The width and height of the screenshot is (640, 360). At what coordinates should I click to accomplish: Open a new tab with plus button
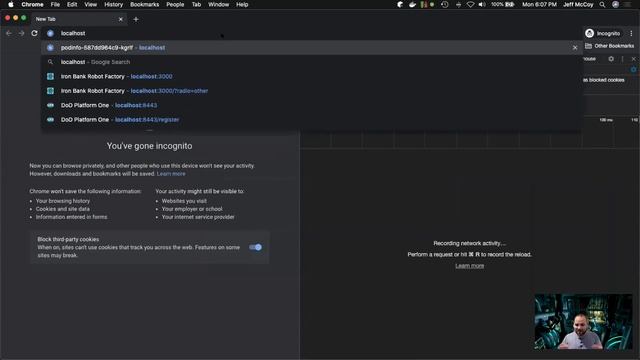[136, 19]
